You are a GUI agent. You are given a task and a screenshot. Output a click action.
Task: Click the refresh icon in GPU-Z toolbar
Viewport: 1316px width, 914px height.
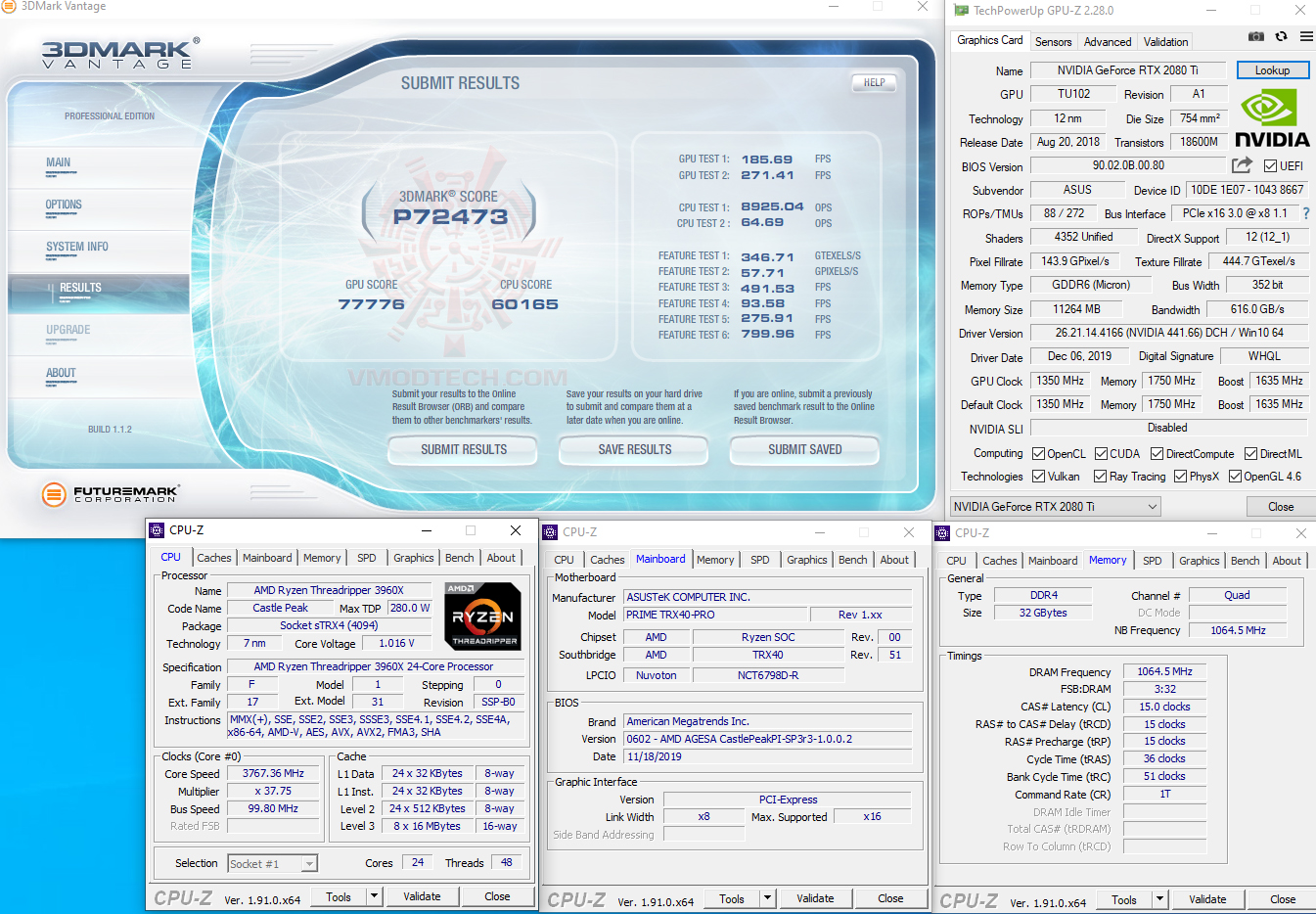click(1280, 35)
